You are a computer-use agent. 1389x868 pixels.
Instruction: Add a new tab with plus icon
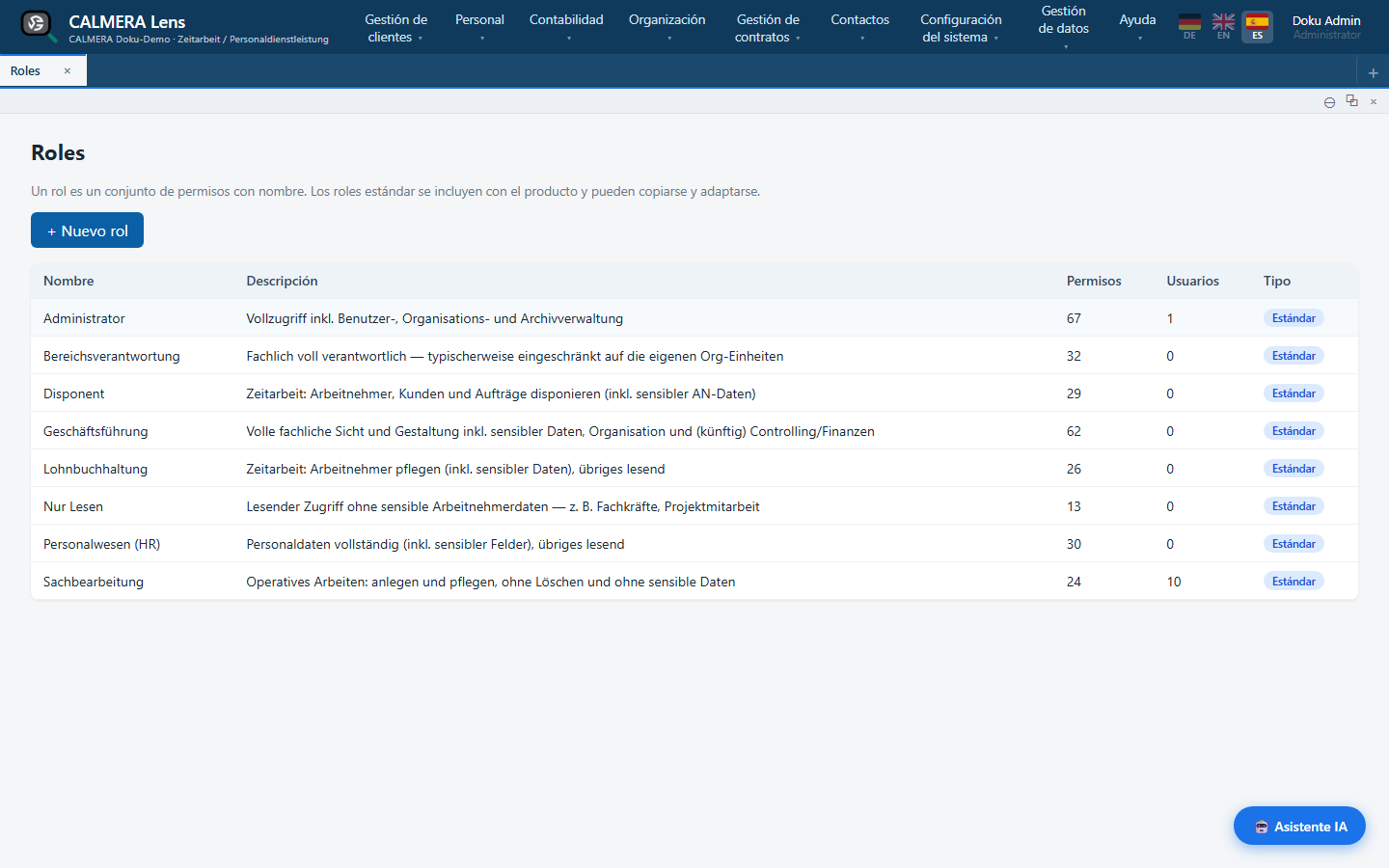pos(1373,72)
